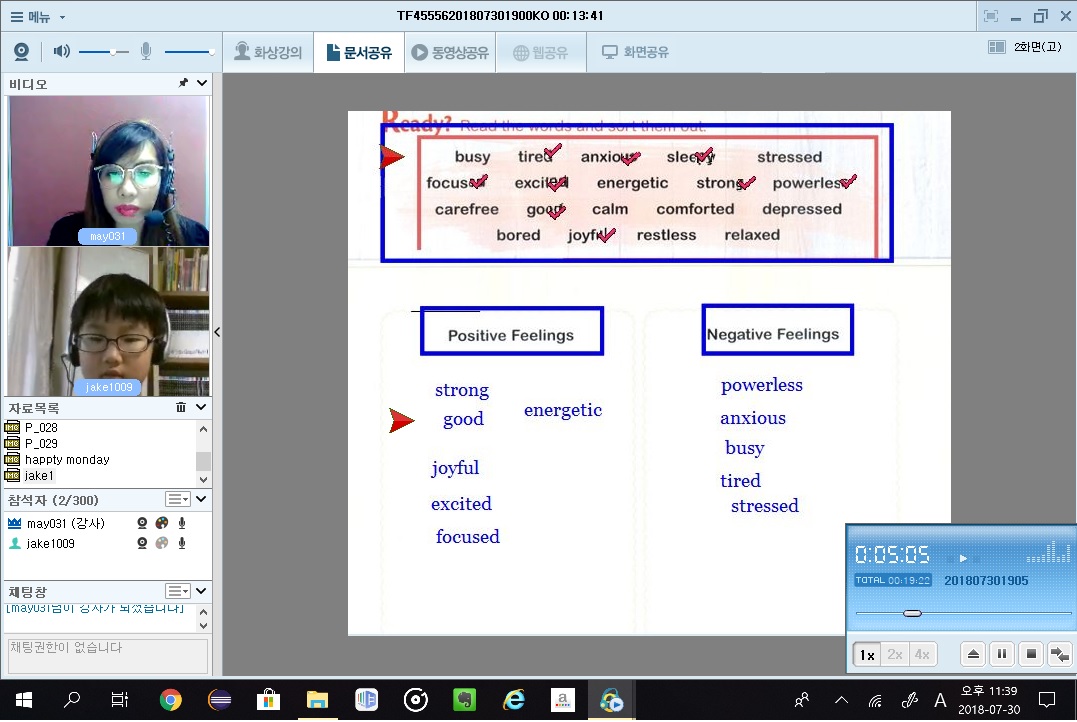Select happty monday in file list
The image size is (1077, 722).
[67, 460]
